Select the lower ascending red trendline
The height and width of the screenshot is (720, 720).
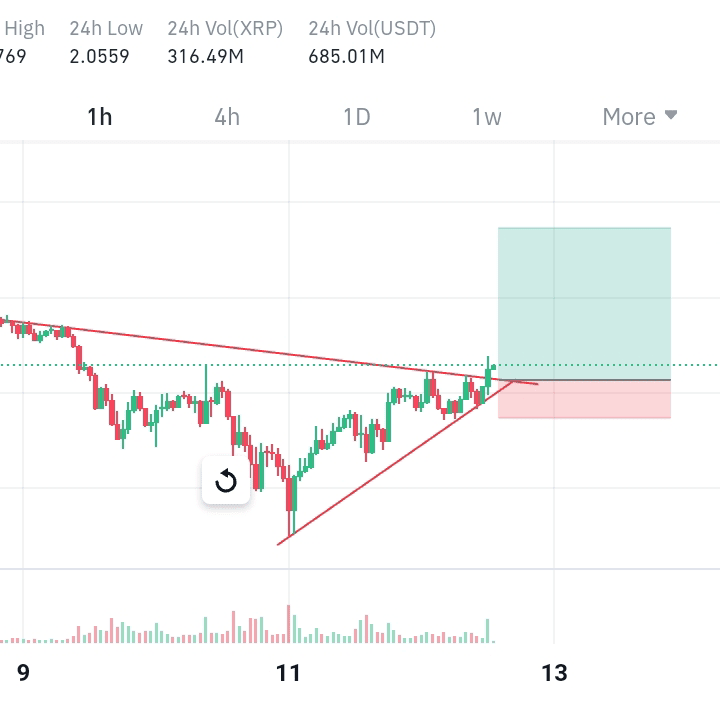click(395, 463)
